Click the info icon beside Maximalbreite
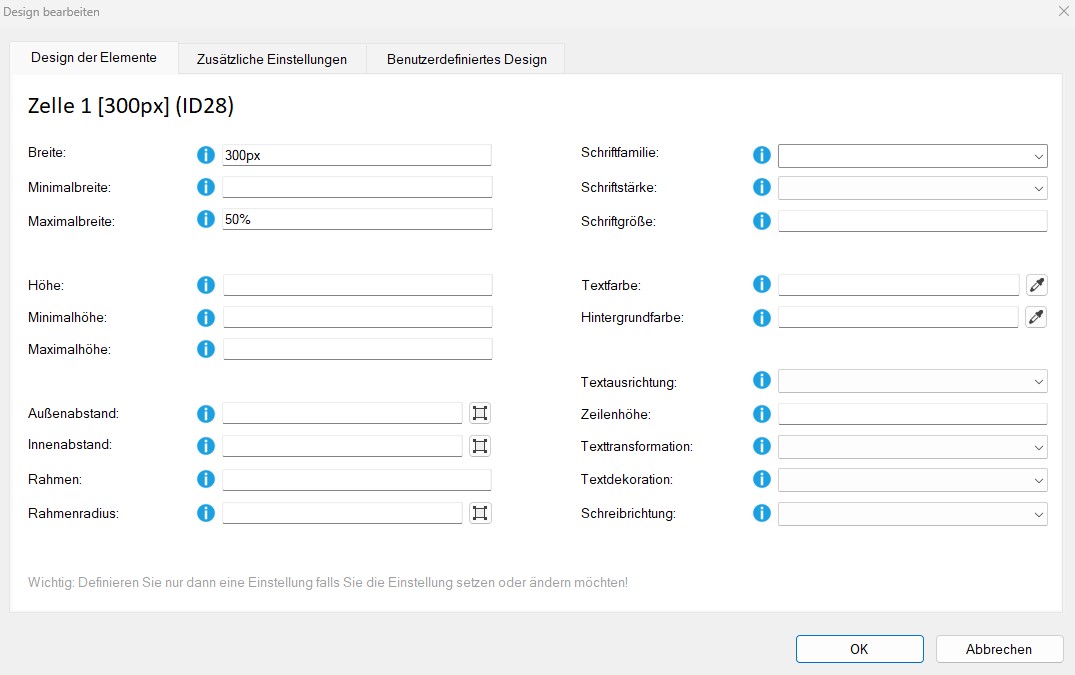This screenshot has height=675, width=1075. pyautogui.click(x=206, y=219)
